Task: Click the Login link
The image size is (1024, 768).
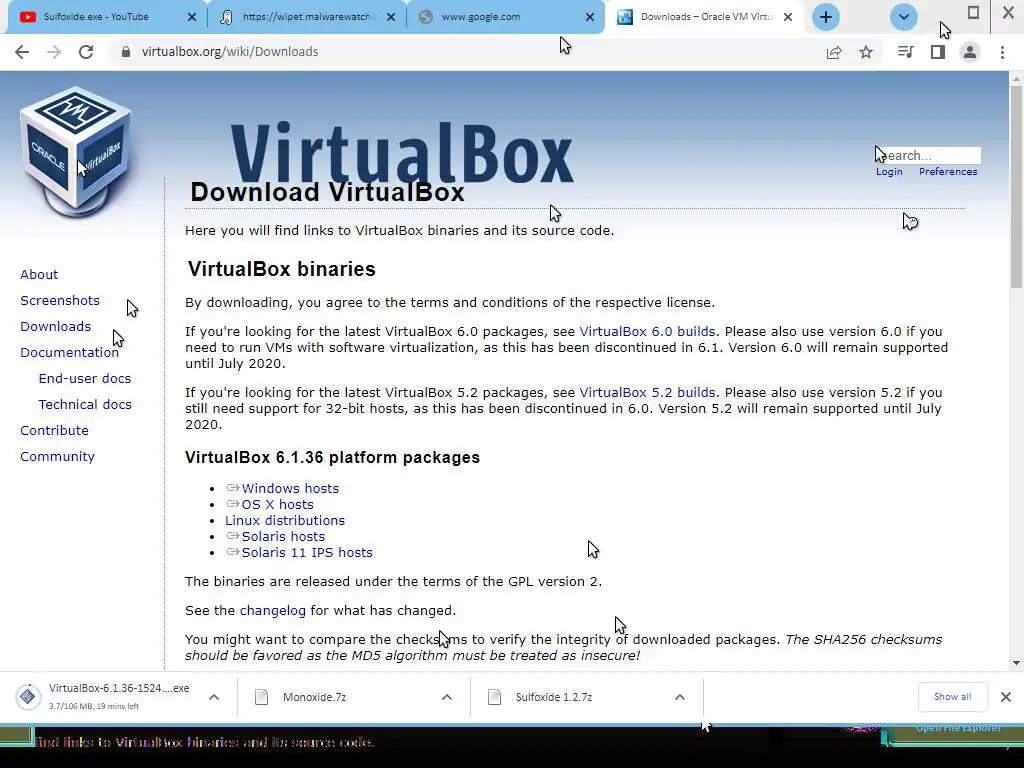Action: [889, 172]
